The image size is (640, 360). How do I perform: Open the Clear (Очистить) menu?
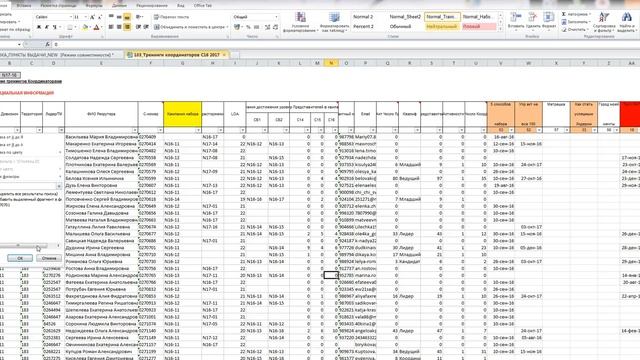click(x=575, y=30)
